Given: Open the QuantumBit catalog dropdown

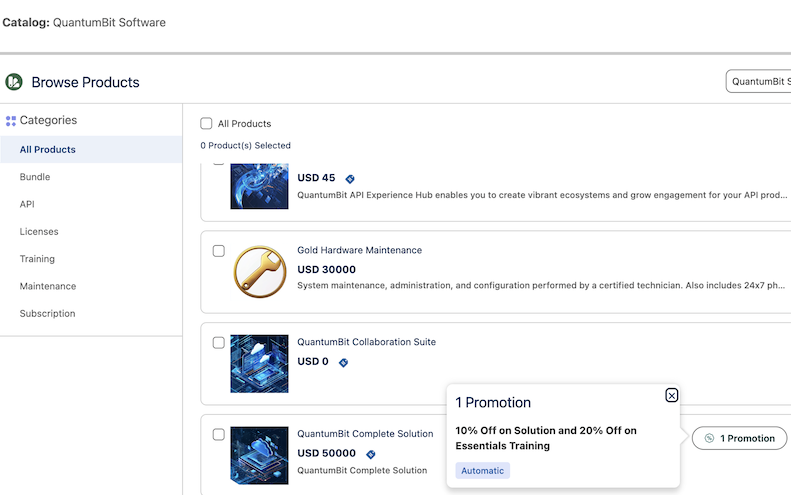Looking at the screenshot, I should pos(758,81).
